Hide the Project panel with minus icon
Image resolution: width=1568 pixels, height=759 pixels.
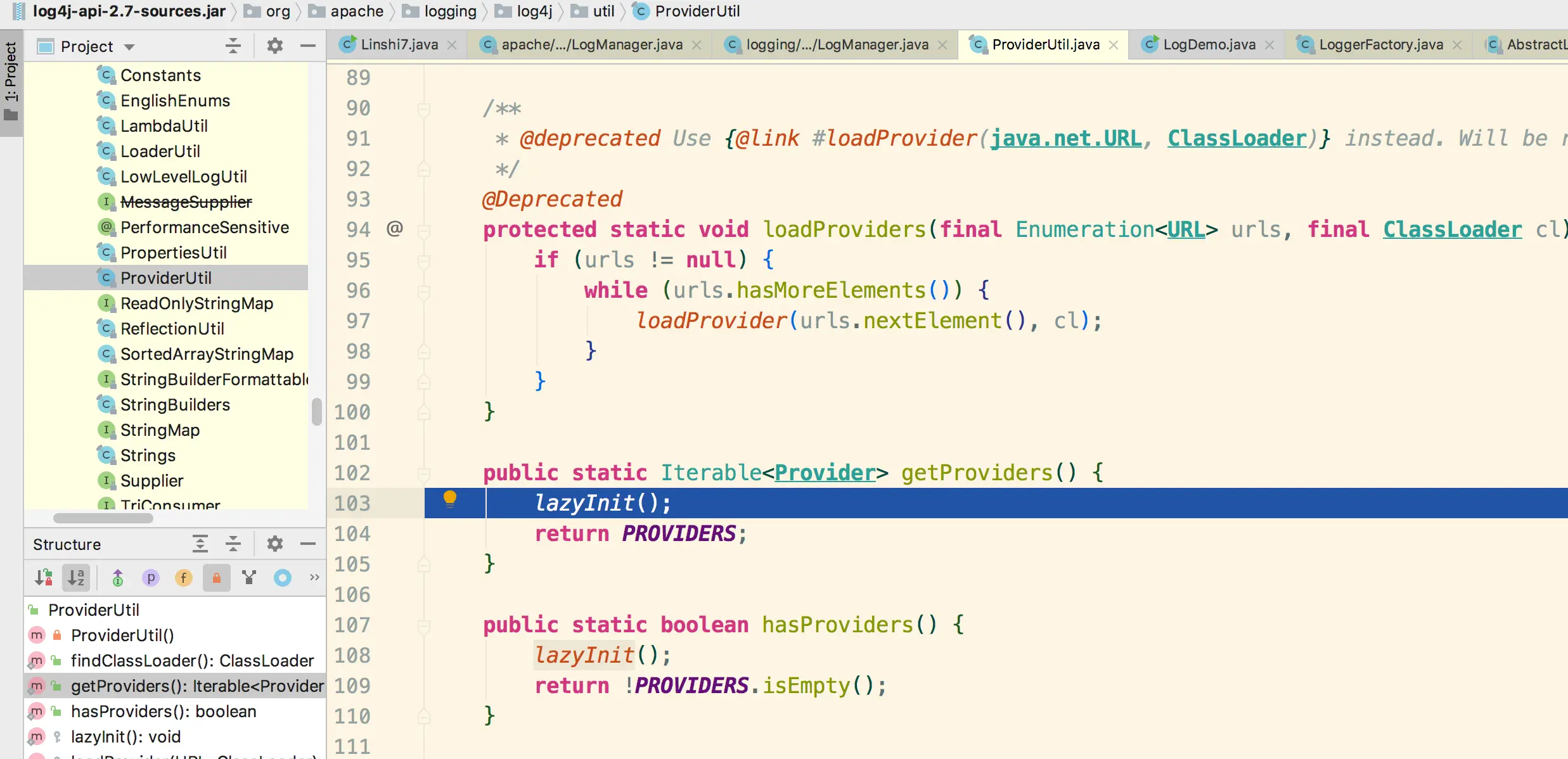(308, 46)
